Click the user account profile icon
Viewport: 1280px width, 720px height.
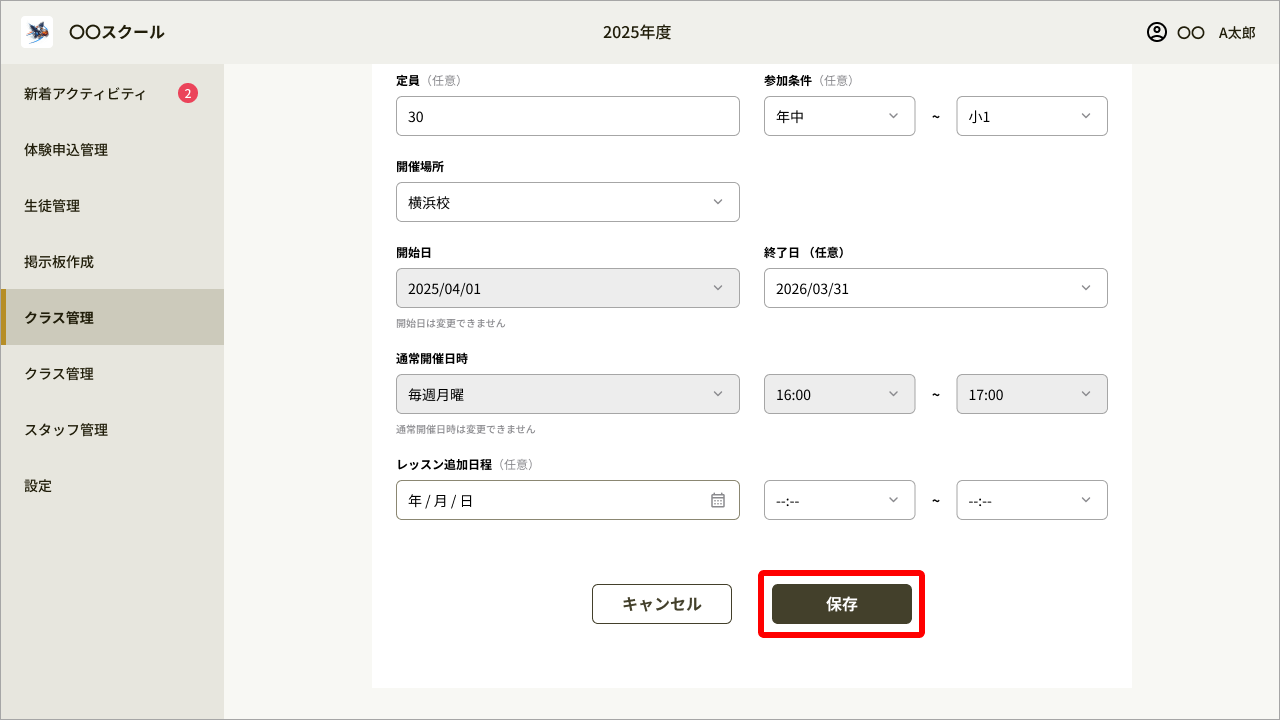1157,32
